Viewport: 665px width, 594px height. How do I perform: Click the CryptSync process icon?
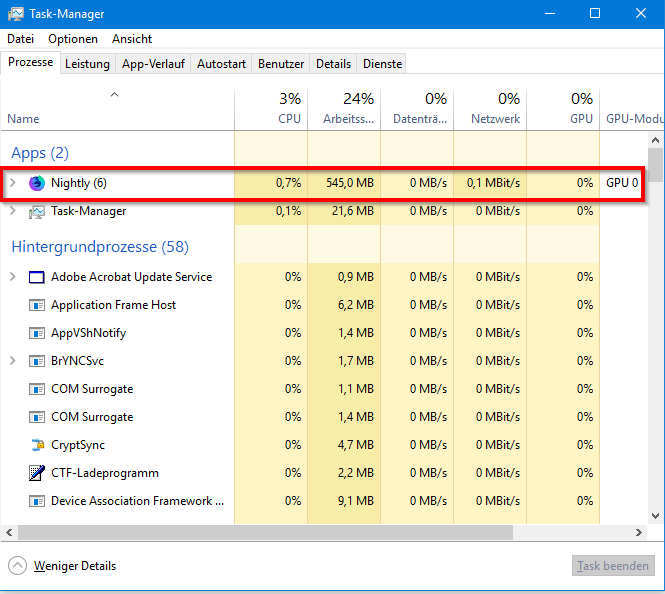[x=37, y=445]
